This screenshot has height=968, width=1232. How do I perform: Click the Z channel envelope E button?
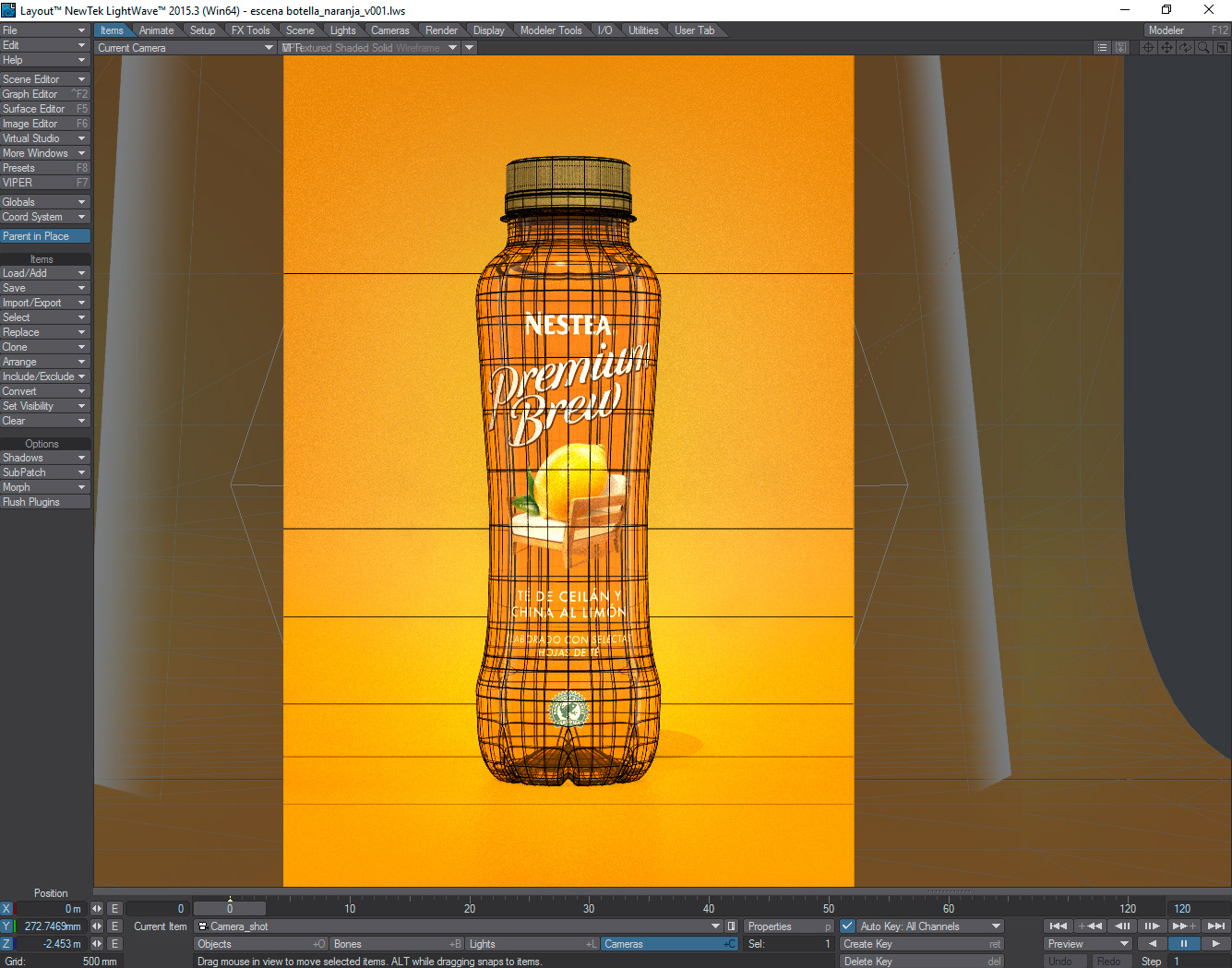tap(114, 944)
